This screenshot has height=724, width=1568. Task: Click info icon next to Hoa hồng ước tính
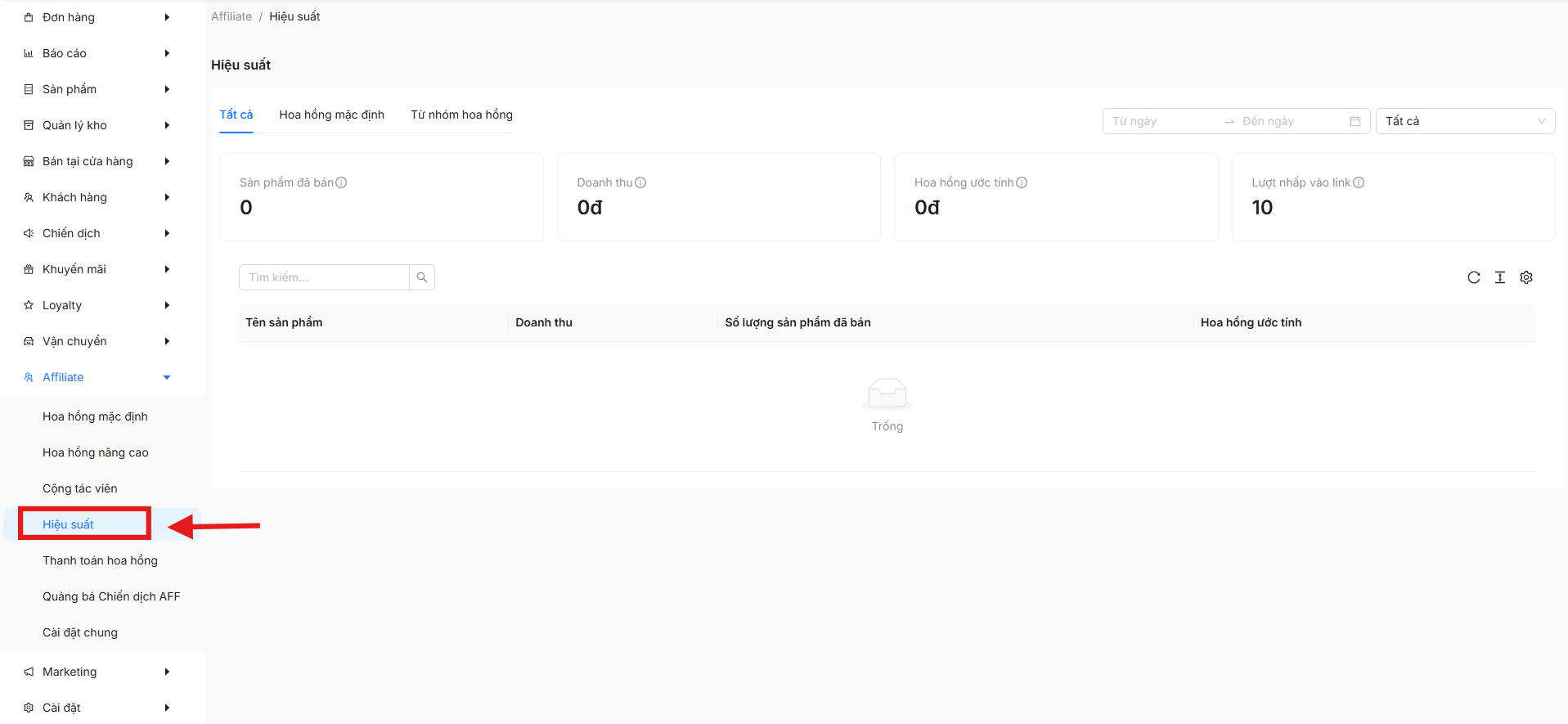(1022, 182)
